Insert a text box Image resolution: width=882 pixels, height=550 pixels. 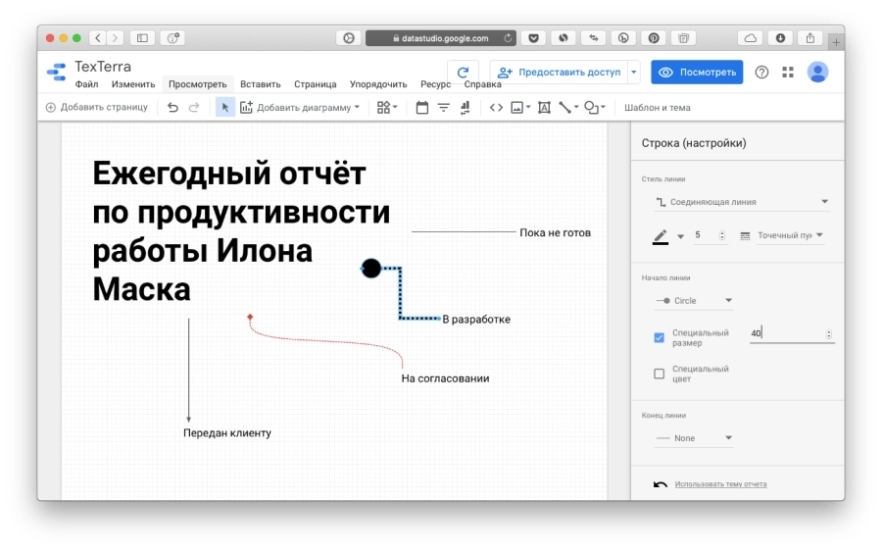pyautogui.click(x=544, y=107)
